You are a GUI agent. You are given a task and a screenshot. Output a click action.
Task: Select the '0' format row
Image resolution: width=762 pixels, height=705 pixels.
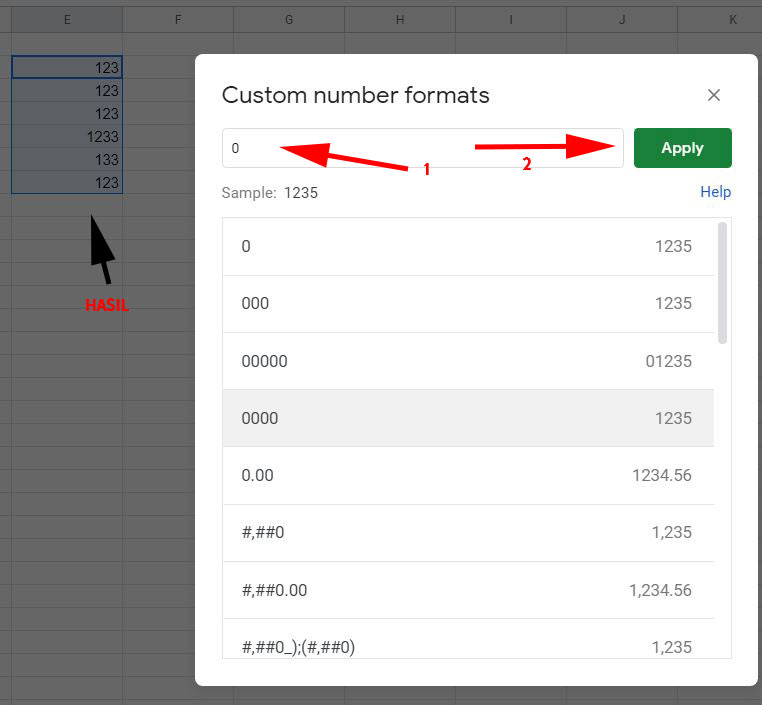click(468, 246)
